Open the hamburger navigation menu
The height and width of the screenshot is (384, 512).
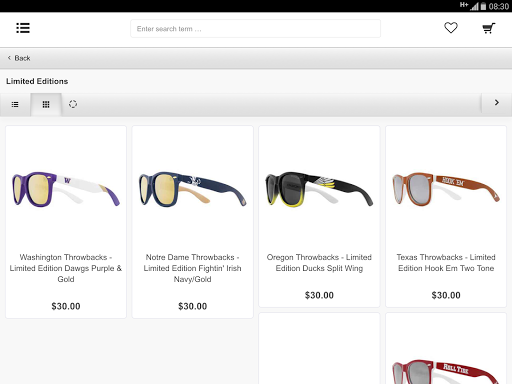point(23,28)
